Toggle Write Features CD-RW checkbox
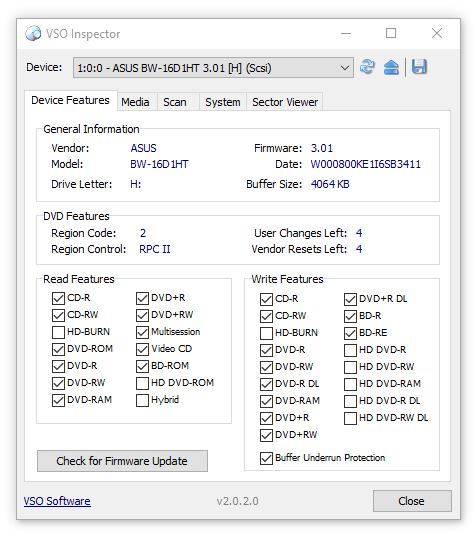 [266, 316]
